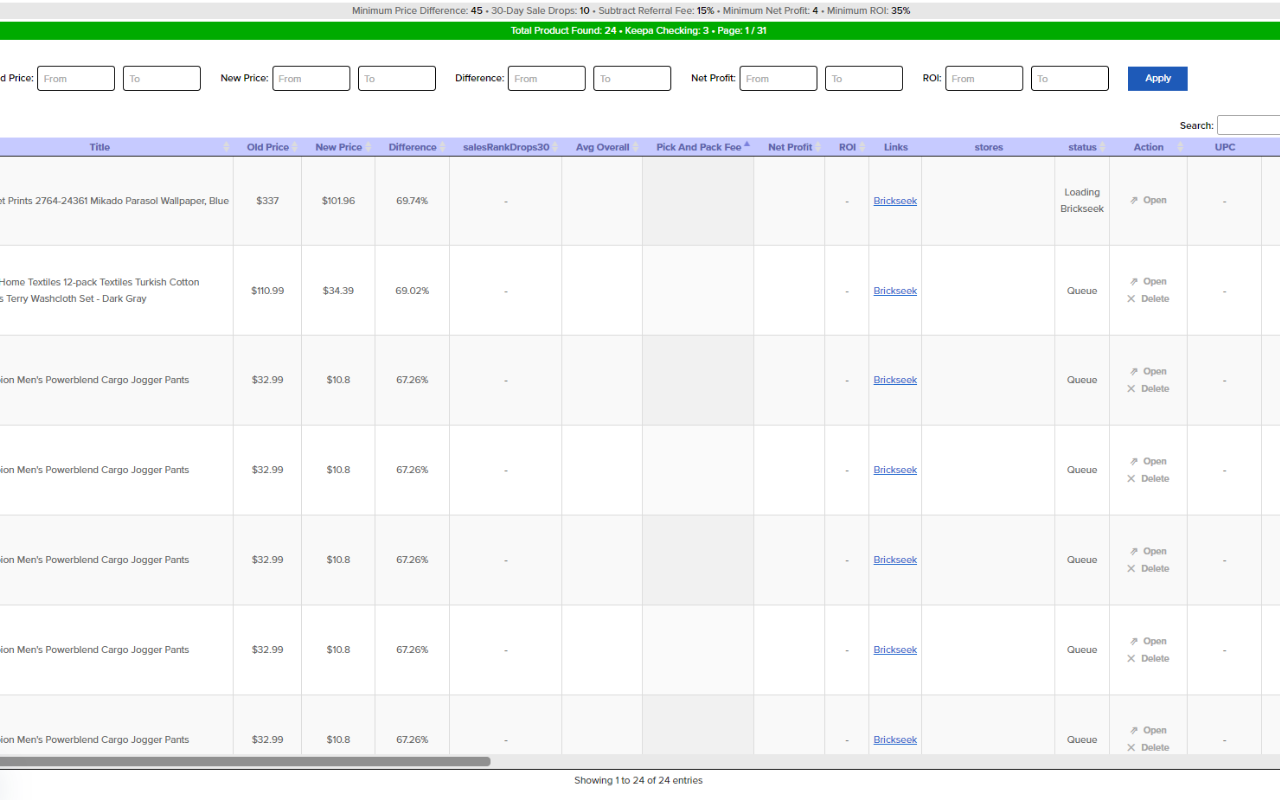Image resolution: width=1280 pixels, height=800 pixels.
Task: Click Queue status in the Washcloth Set row
Action: coord(1082,291)
